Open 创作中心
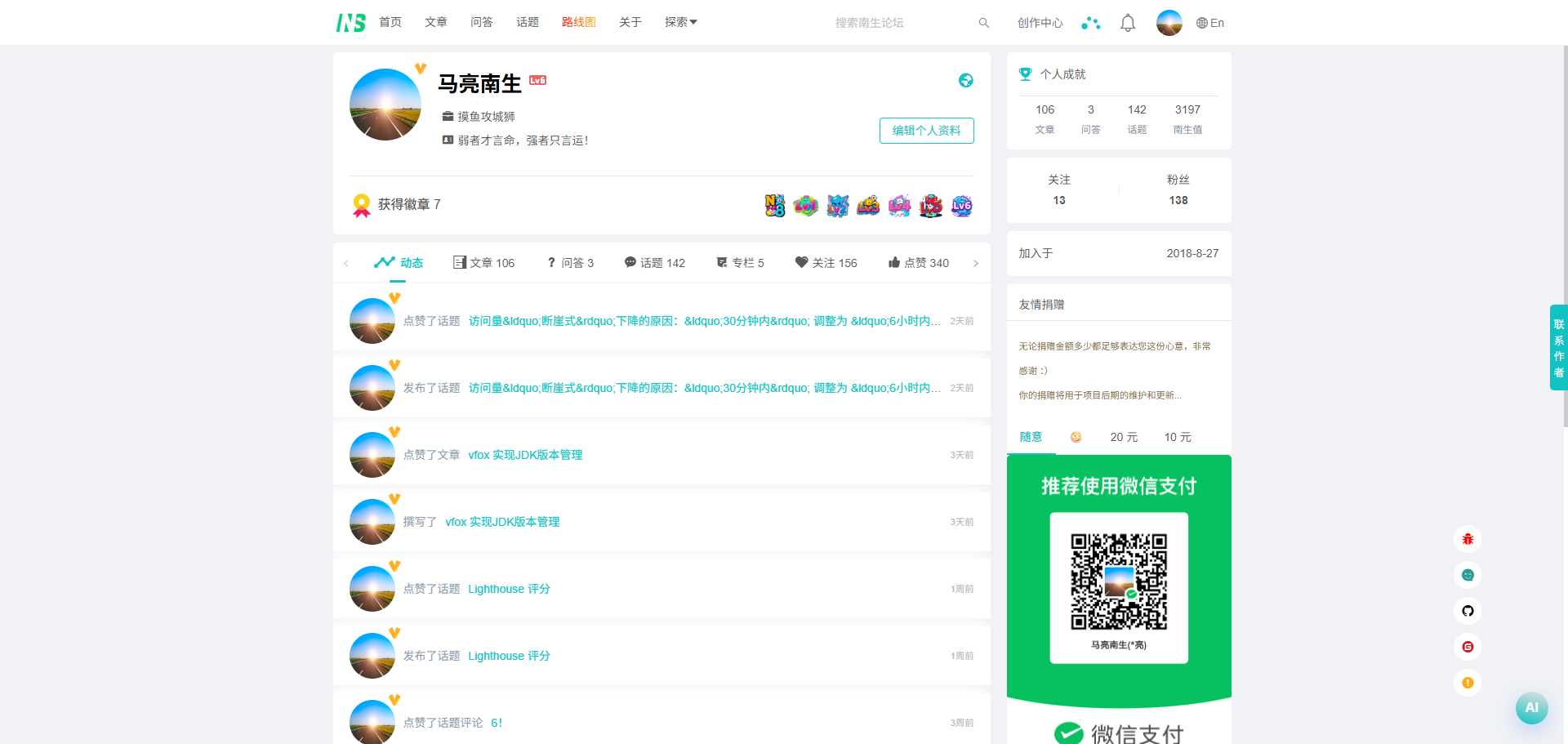This screenshot has height=744, width=1568. pos(1040,23)
